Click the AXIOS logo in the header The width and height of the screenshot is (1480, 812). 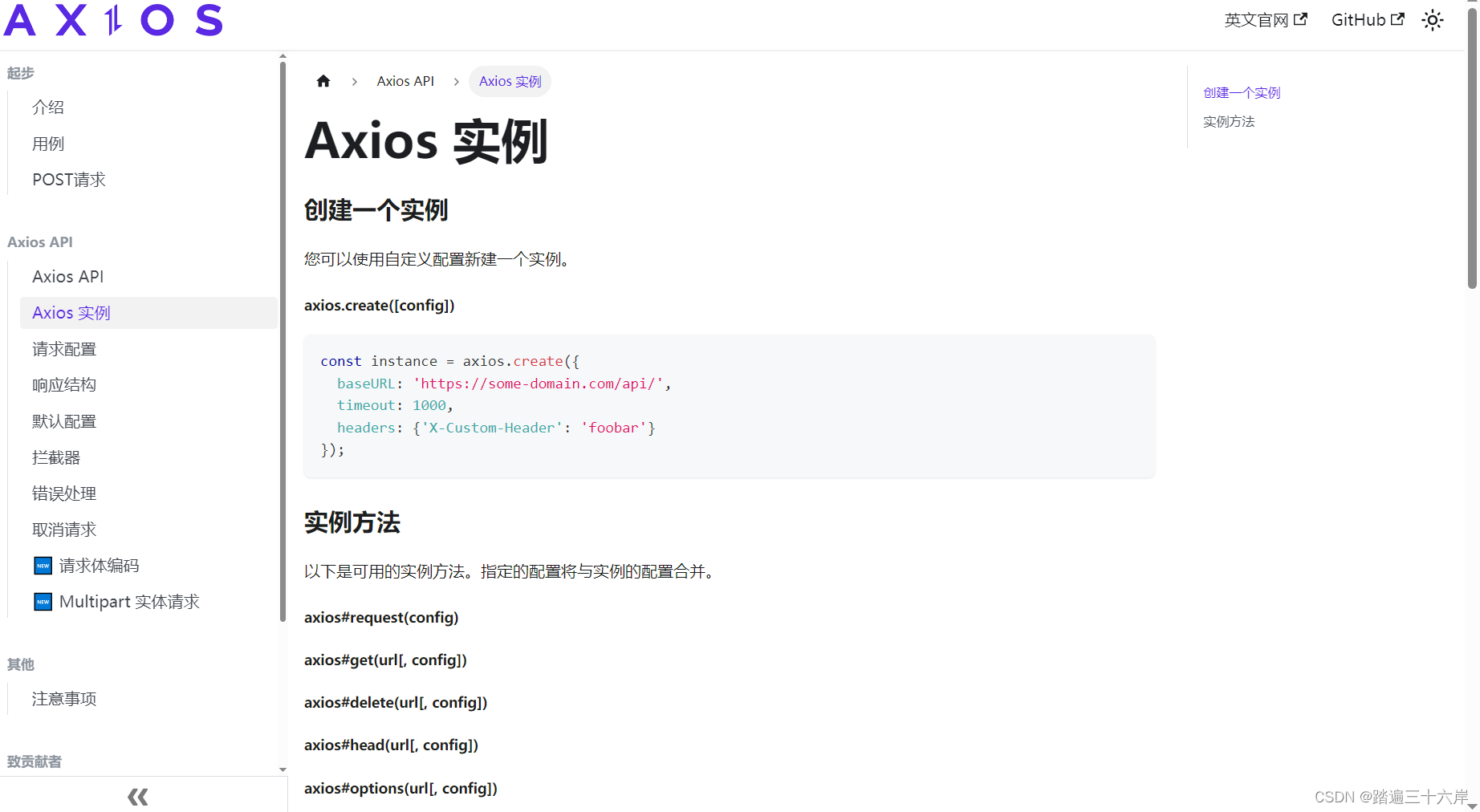point(112,20)
